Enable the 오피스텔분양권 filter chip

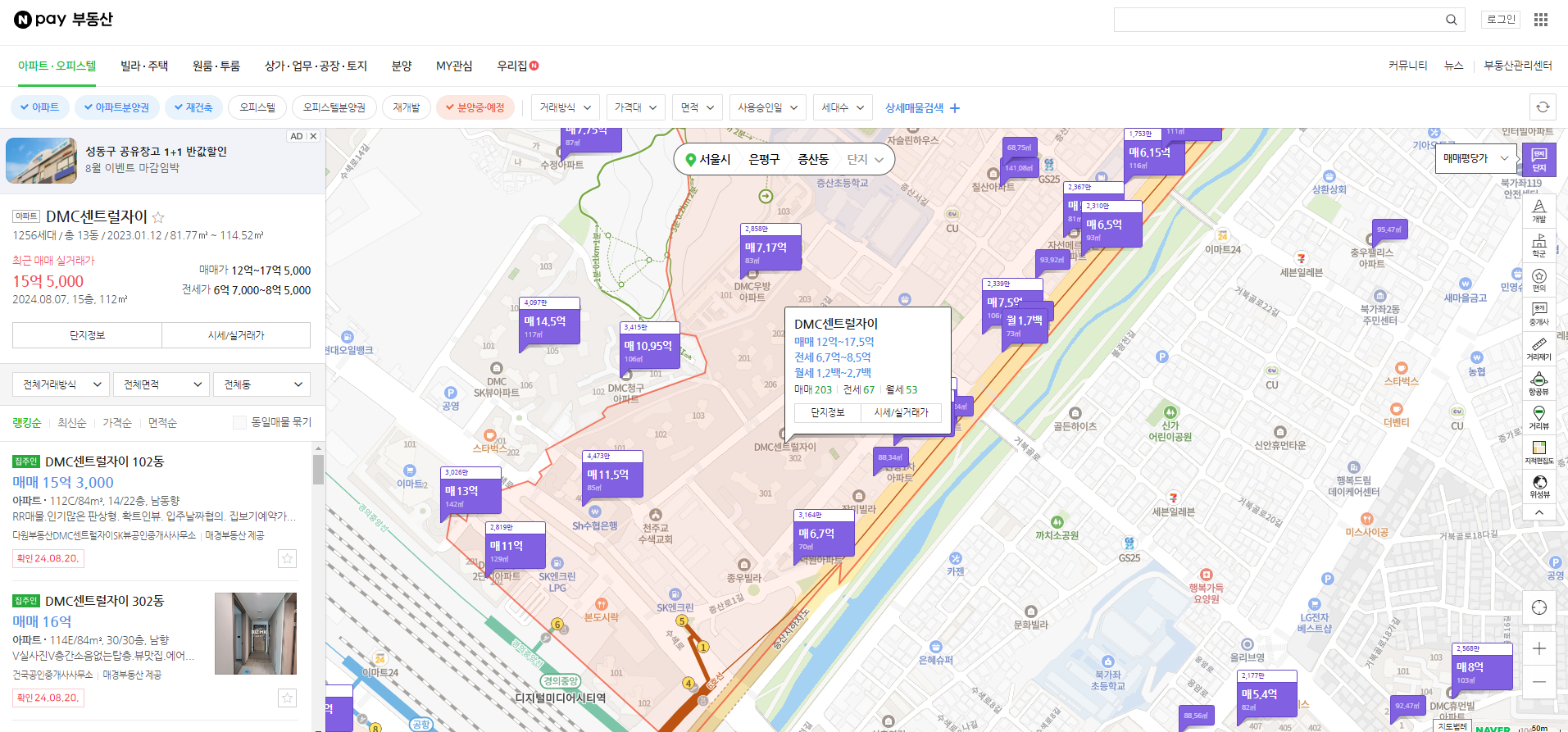click(x=334, y=107)
